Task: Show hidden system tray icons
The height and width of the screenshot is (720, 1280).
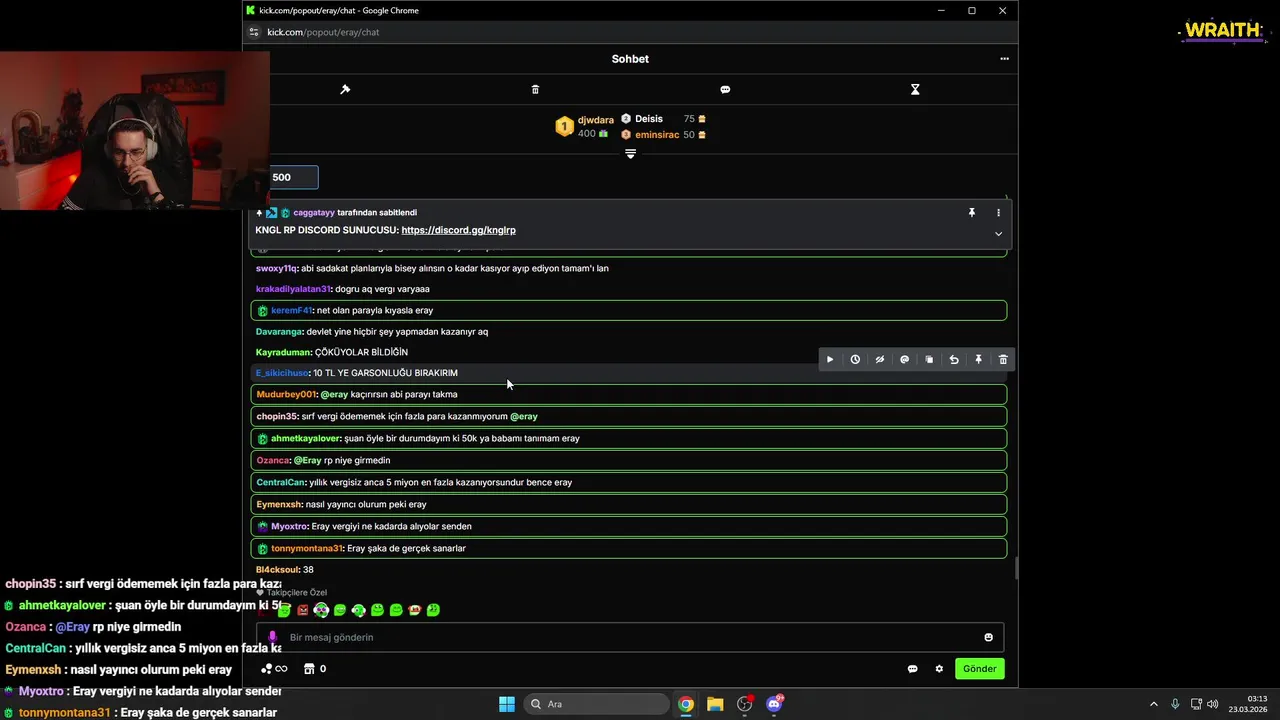Action: [1153, 704]
